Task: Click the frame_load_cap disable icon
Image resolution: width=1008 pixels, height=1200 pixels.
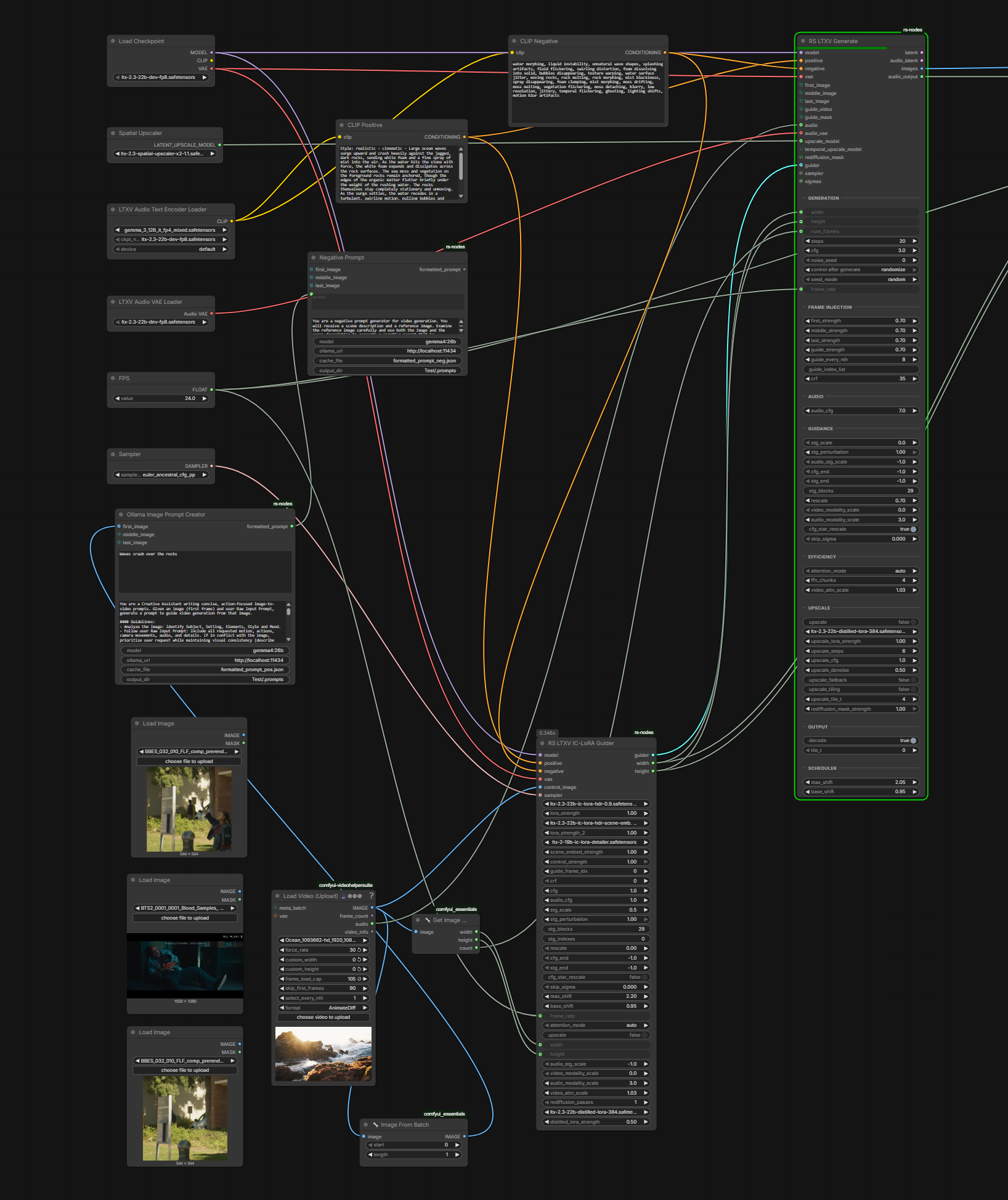Action: click(x=359, y=979)
